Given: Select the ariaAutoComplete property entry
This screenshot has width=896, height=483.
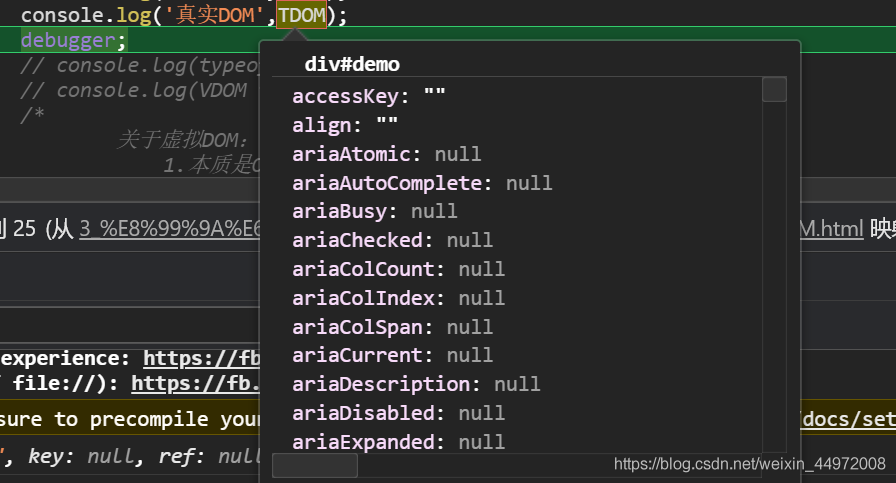Looking at the screenshot, I should click(x=422, y=183).
